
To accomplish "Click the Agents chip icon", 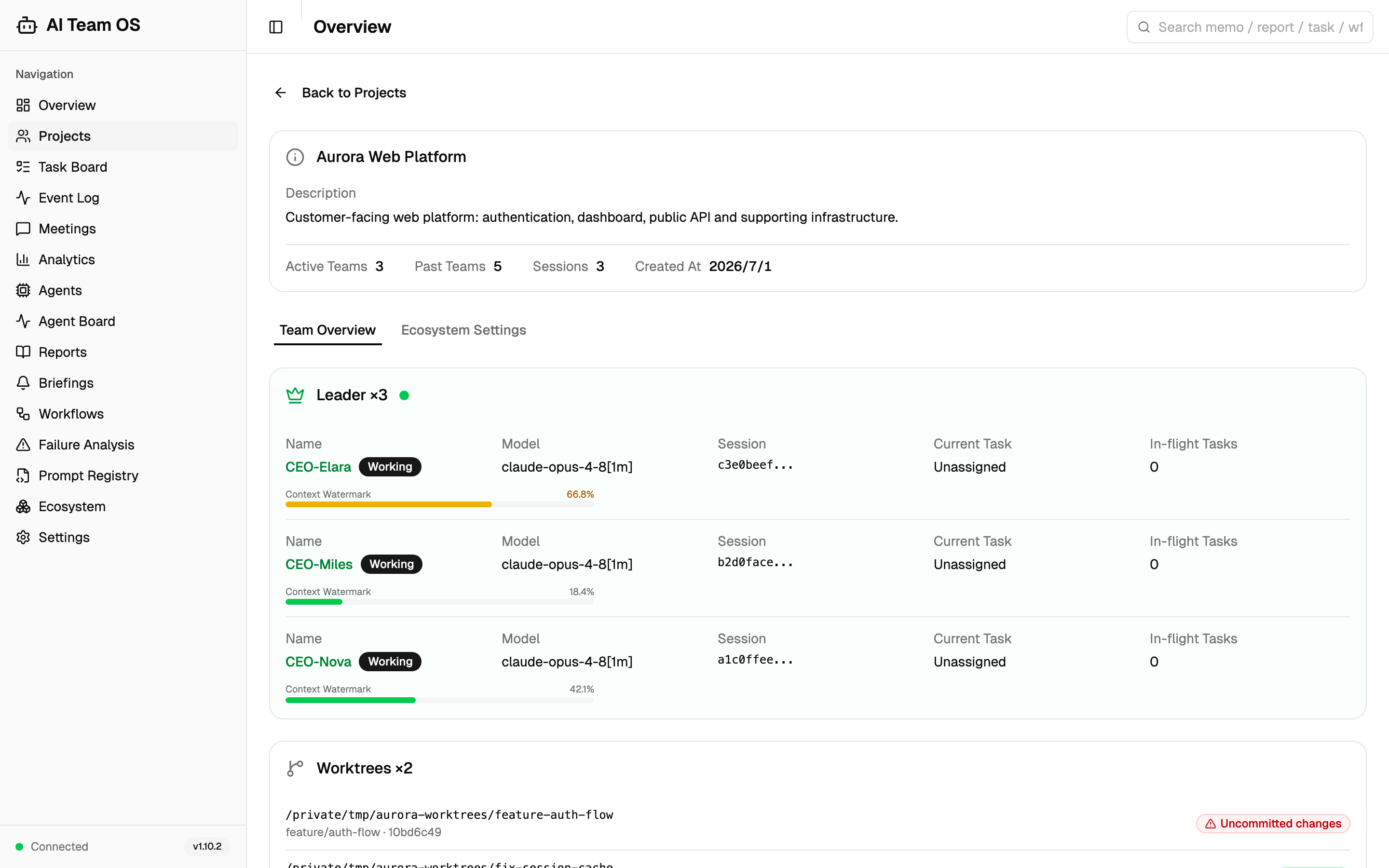I will [x=23, y=290].
